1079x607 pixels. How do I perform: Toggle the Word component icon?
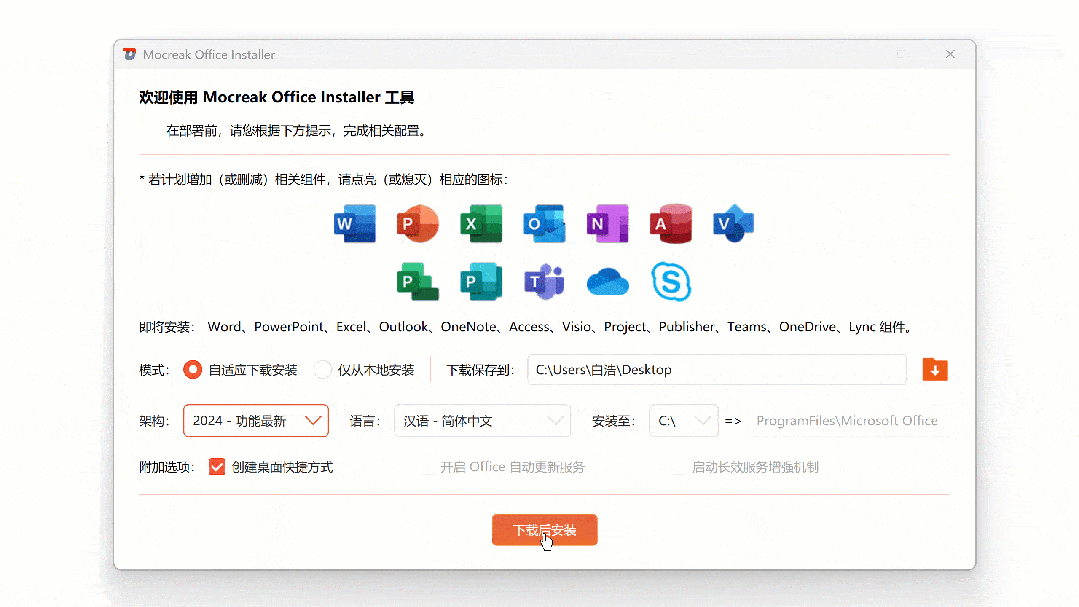coord(355,224)
